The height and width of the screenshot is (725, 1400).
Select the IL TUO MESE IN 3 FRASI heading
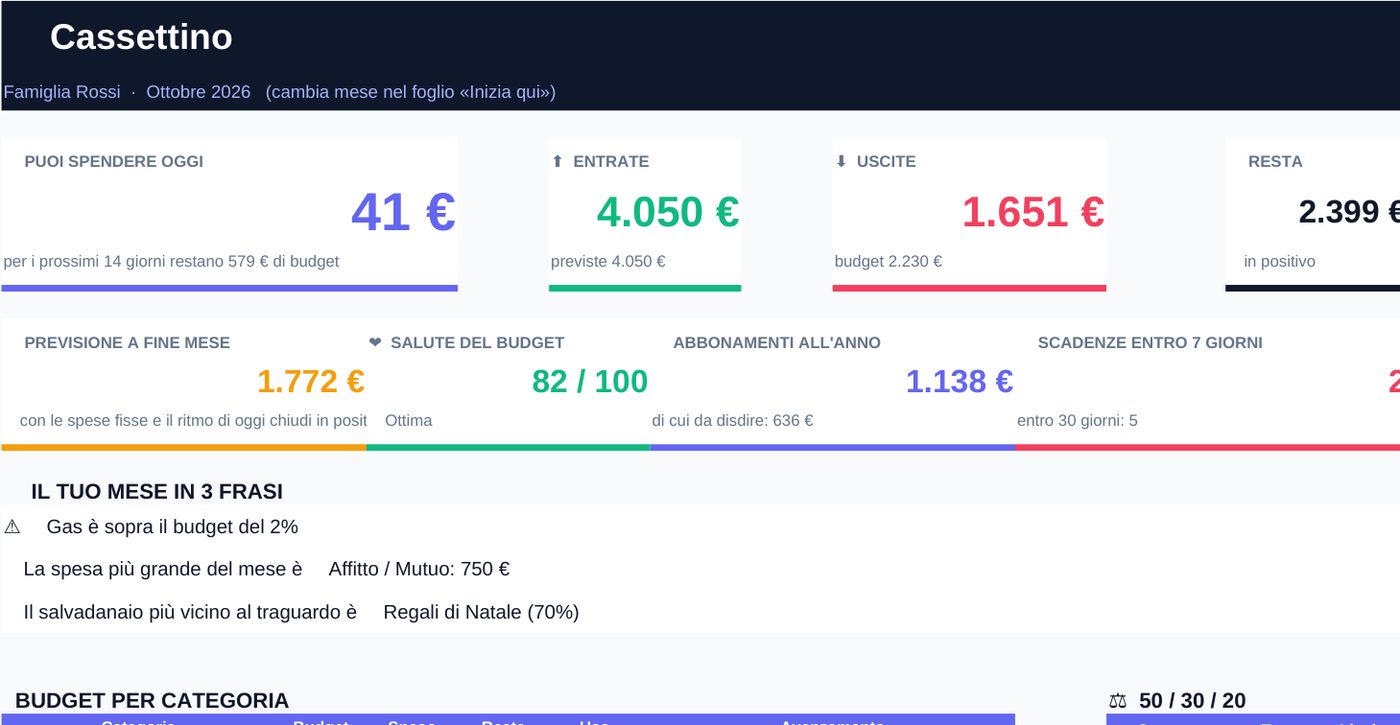click(157, 491)
